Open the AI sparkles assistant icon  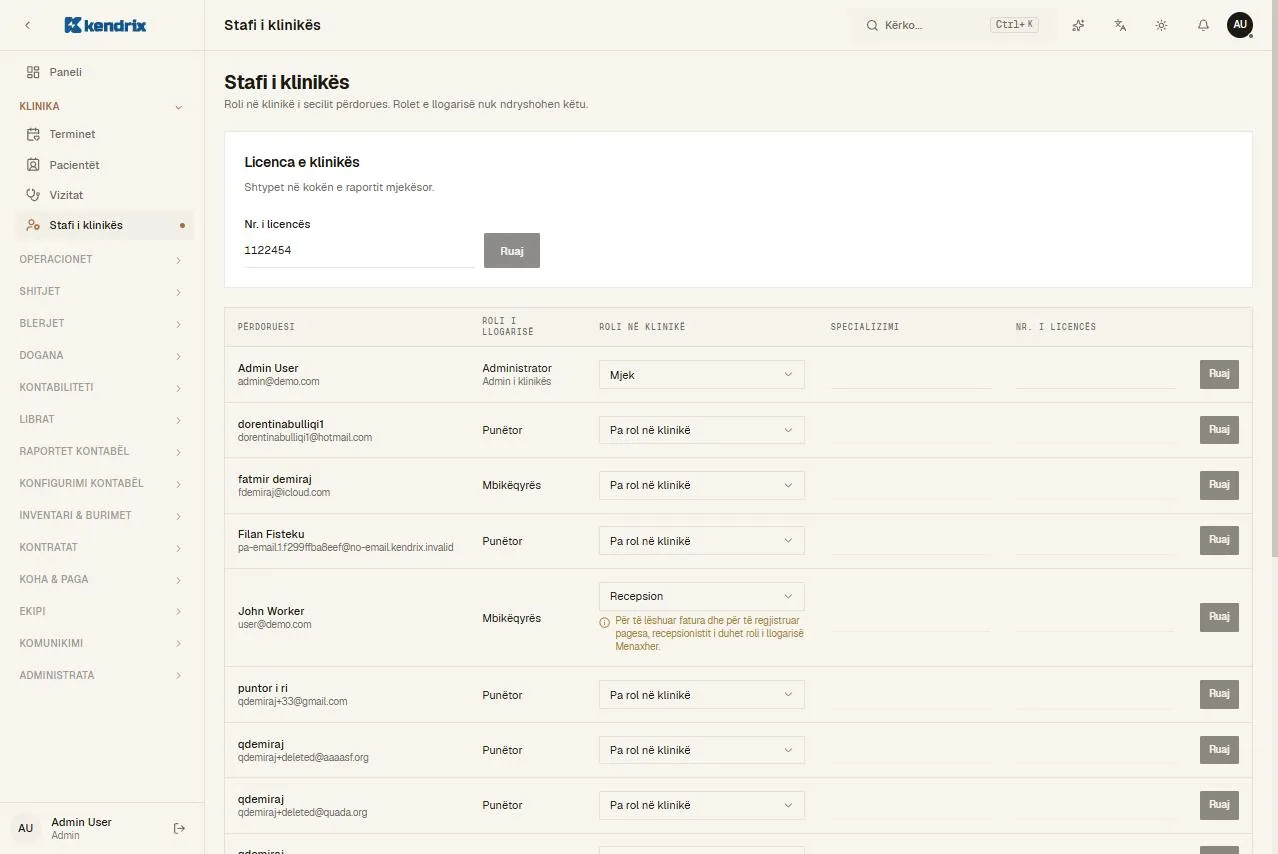point(1078,25)
